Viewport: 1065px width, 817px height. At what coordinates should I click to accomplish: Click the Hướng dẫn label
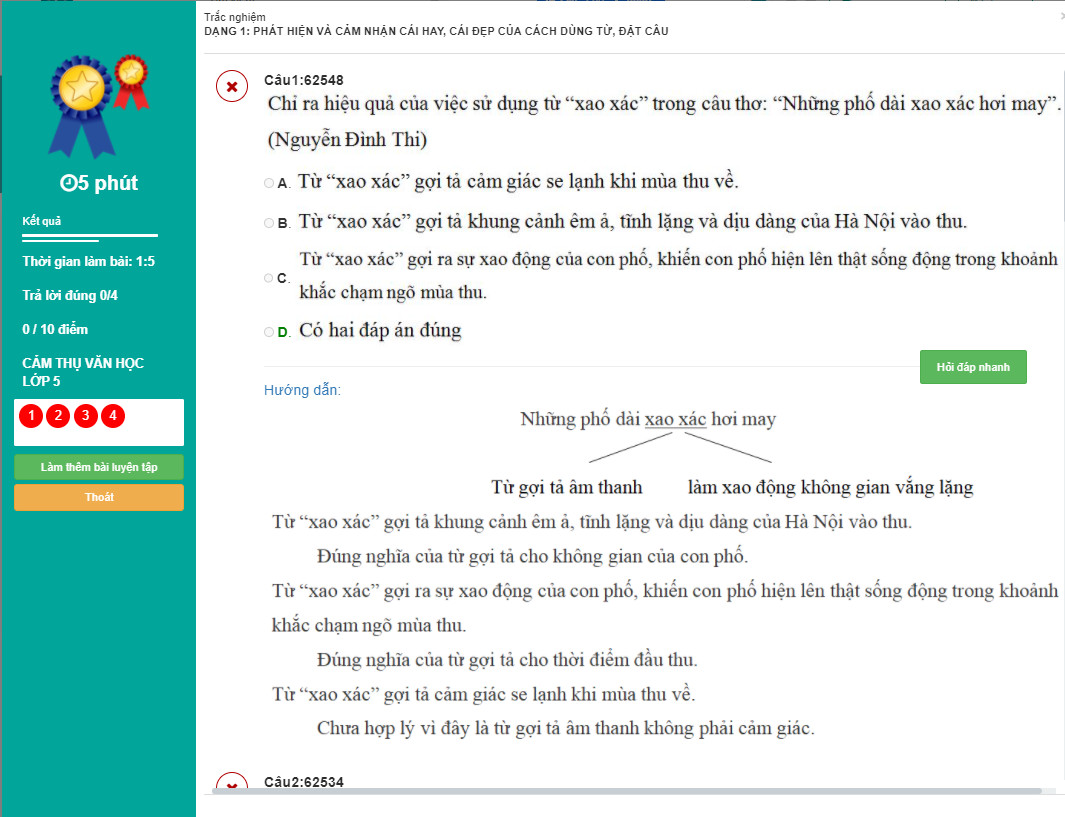302,390
